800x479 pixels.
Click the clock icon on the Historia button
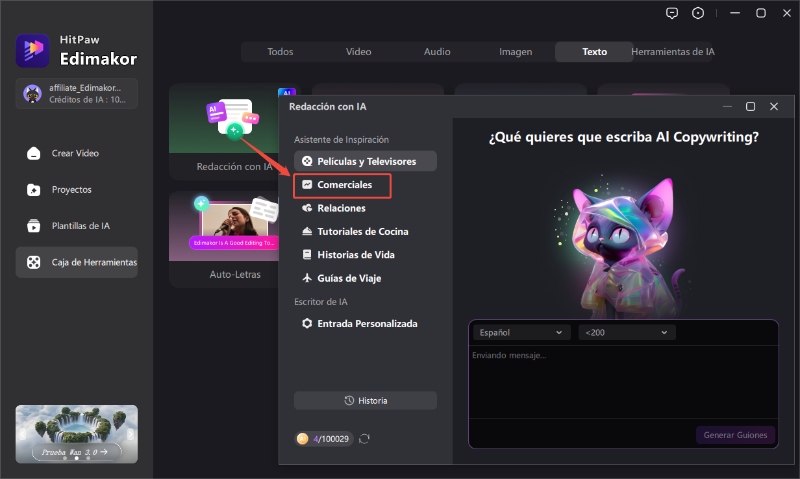[349, 400]
